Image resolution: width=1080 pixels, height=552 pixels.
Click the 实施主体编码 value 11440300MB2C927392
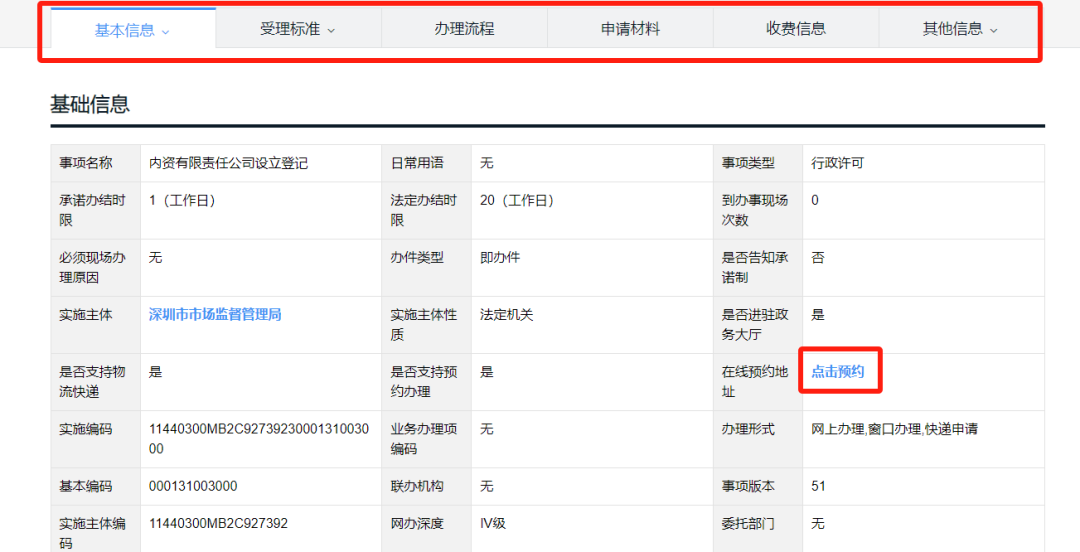coord(218,523)
